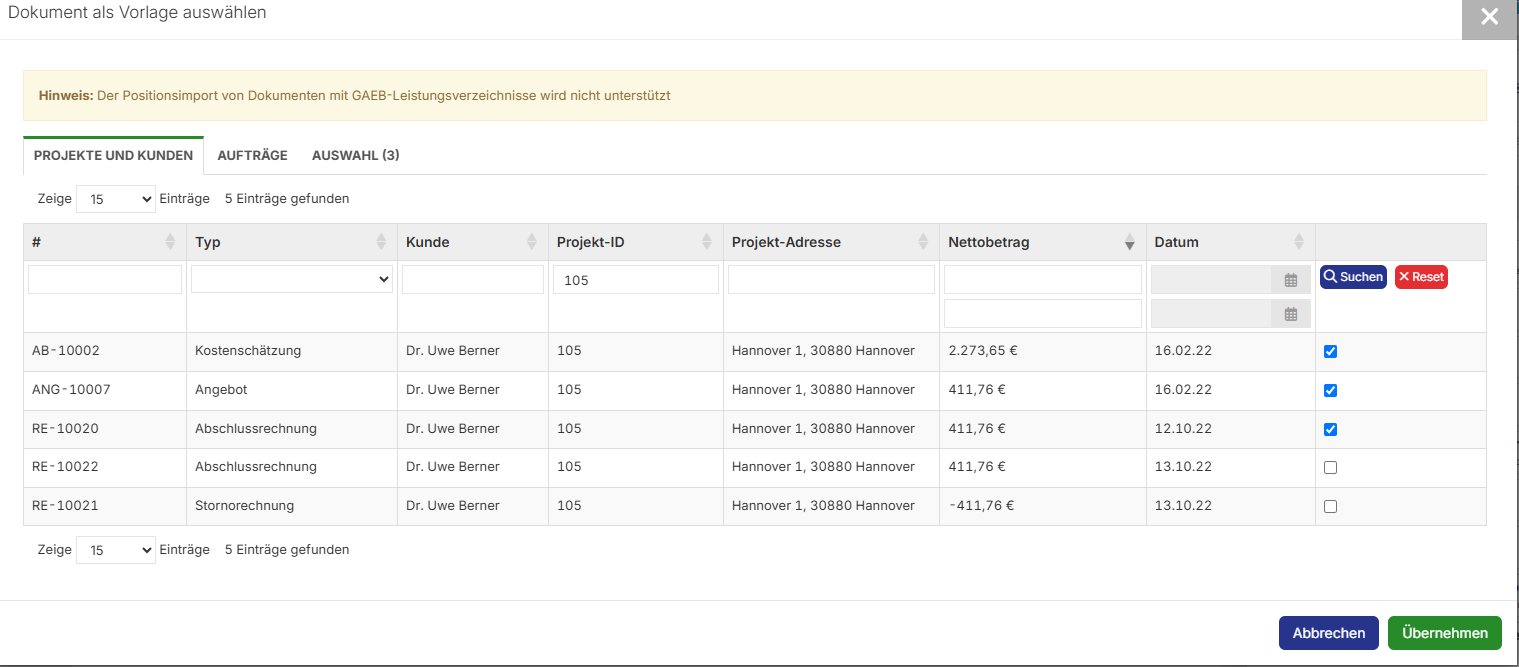This screenshot has width=1519, height=667.
Task: Focus the Kunde filter input
Action: tap(473, 280)
